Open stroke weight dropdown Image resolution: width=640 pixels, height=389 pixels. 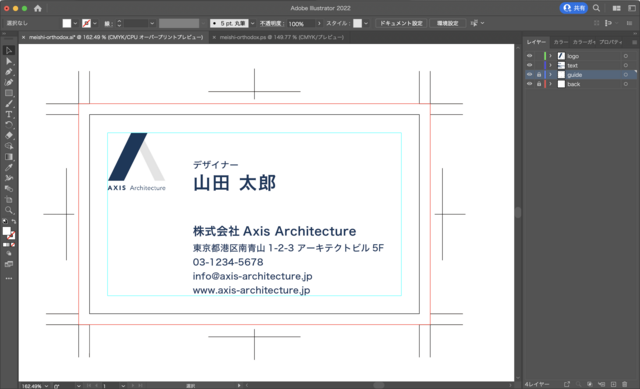152,23
